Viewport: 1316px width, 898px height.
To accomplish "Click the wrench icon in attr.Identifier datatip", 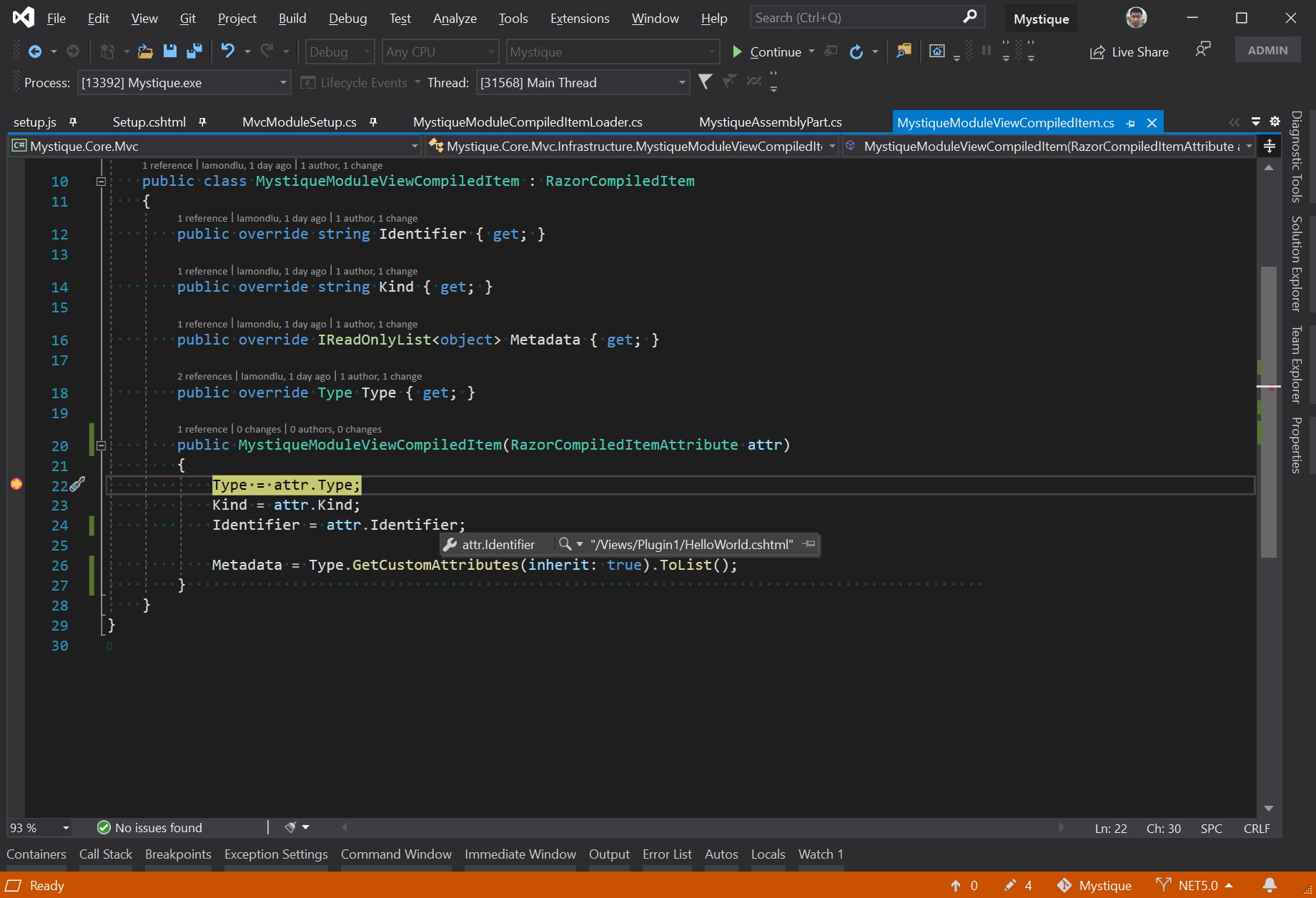I will point(450,545).
